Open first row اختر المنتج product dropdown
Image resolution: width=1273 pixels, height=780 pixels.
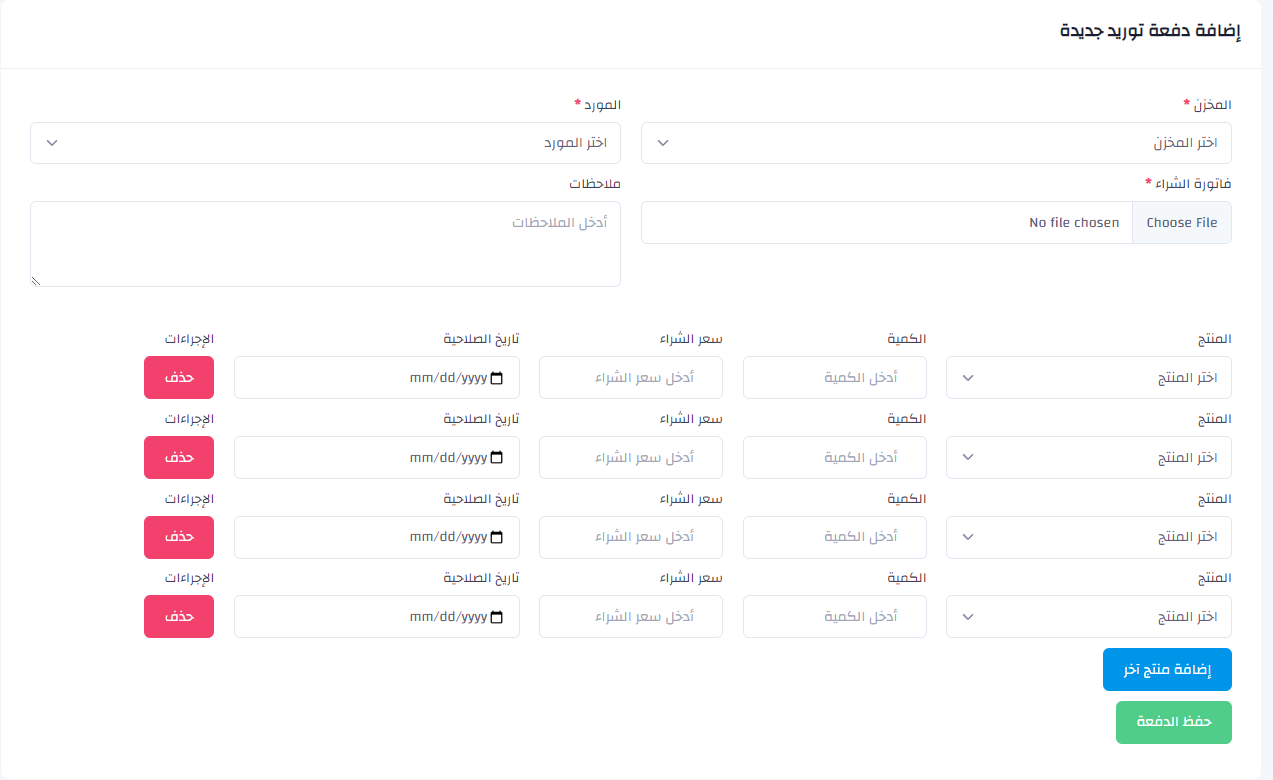[x=1089, y=378]
